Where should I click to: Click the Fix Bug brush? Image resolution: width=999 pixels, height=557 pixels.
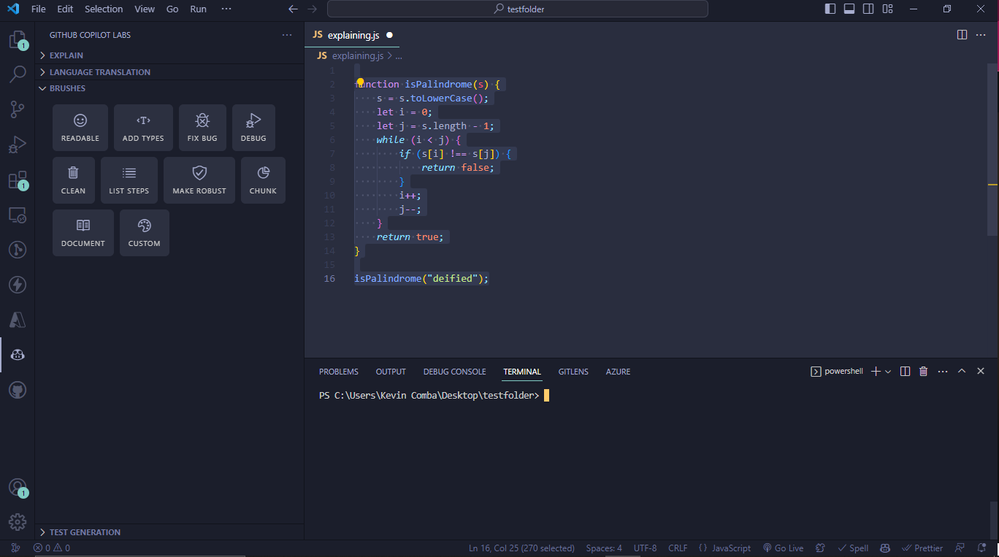(x=202, y=127)
